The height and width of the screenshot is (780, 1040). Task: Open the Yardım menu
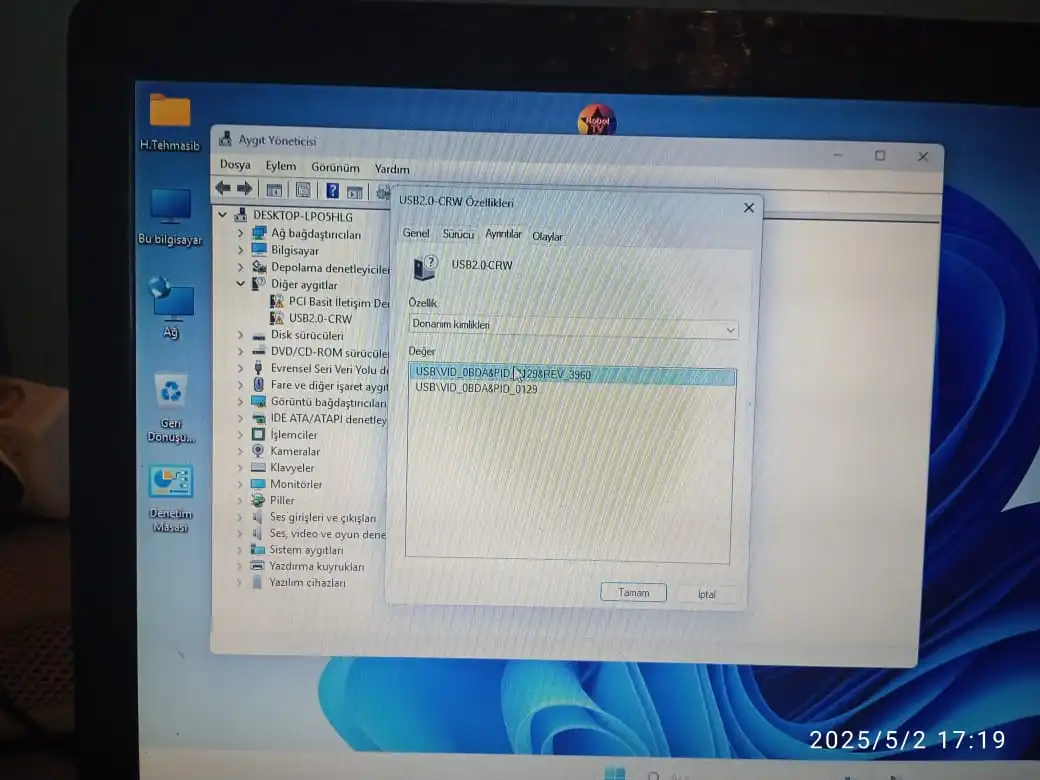(392, 168)
